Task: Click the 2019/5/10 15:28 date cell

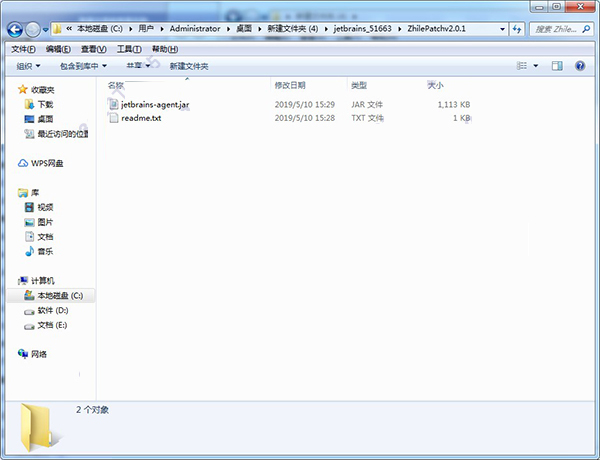Action: point(305,118)
